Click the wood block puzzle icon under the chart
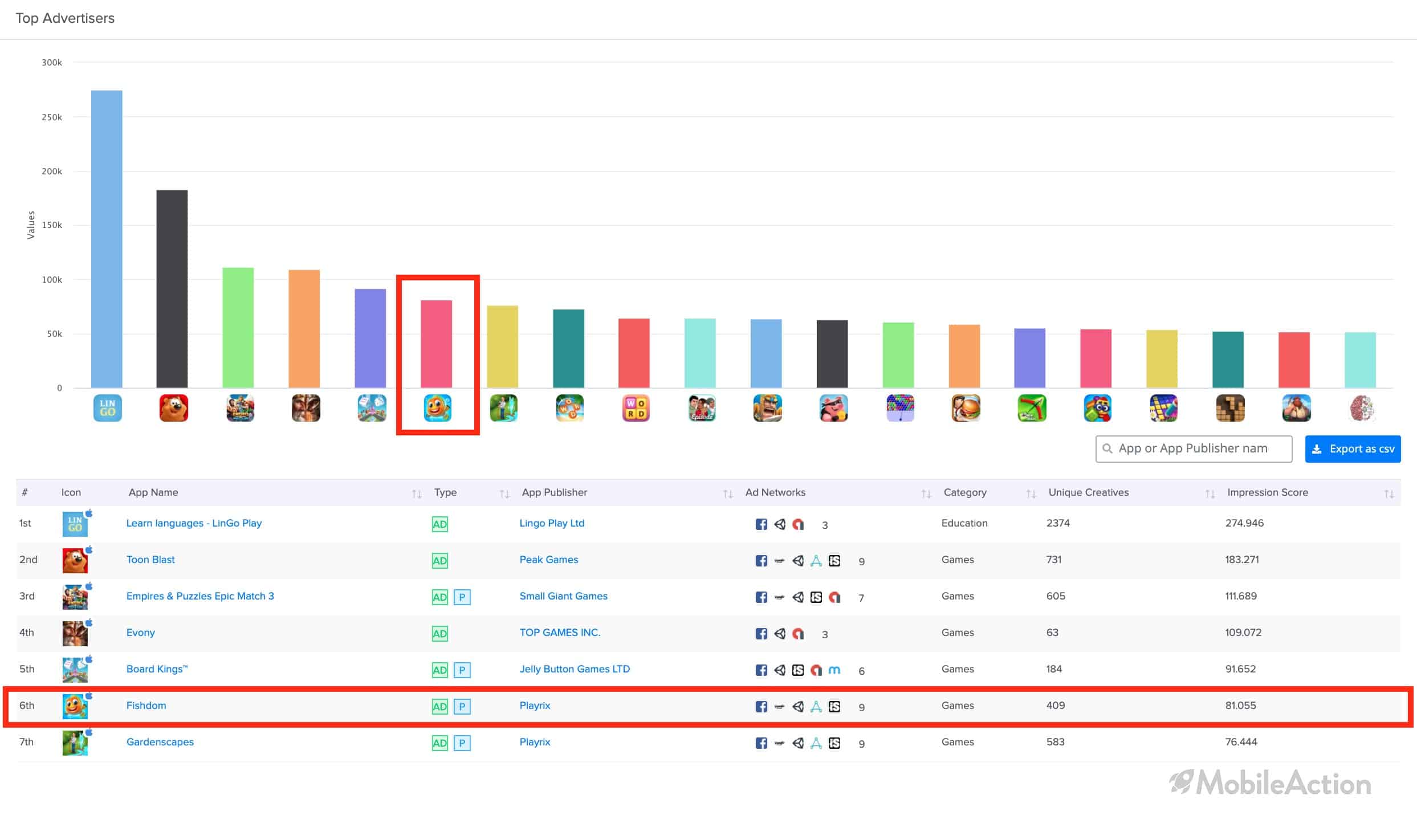Viewport: 1417px width, 840px height. pyautogui.click(x=1230, y=408)
